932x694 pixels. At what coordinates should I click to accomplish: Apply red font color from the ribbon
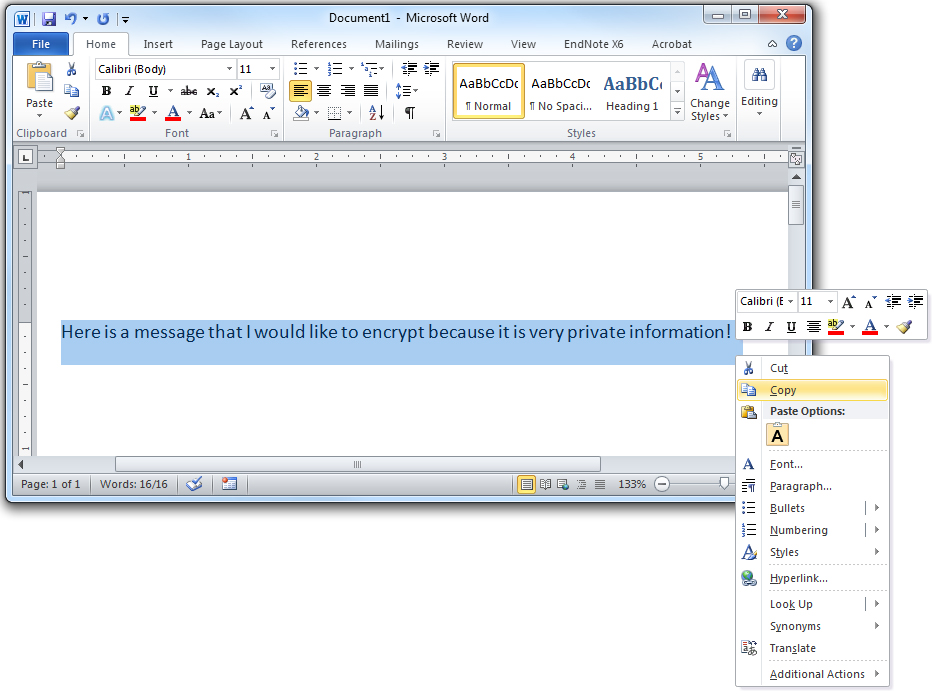coord(173,112)
